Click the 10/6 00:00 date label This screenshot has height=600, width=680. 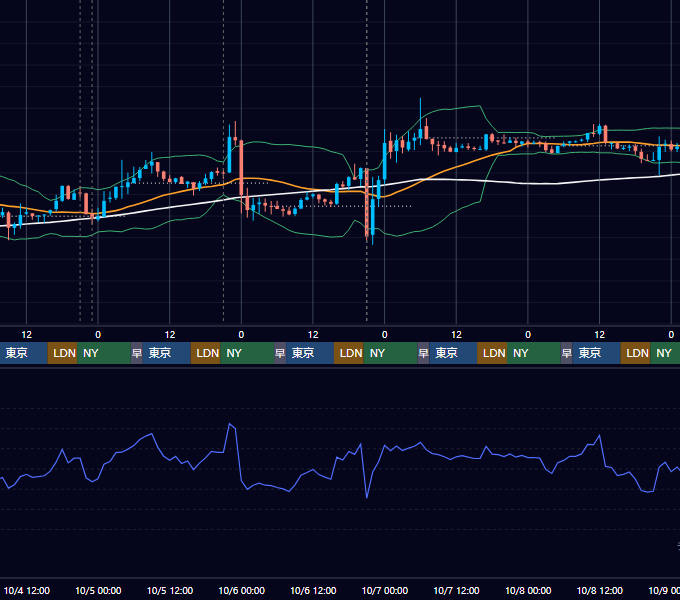[242, 590]
